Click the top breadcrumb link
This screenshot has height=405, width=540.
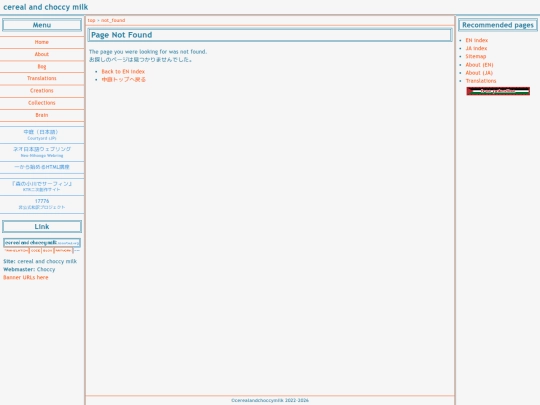pyautogui.click(x=91, y=20)
